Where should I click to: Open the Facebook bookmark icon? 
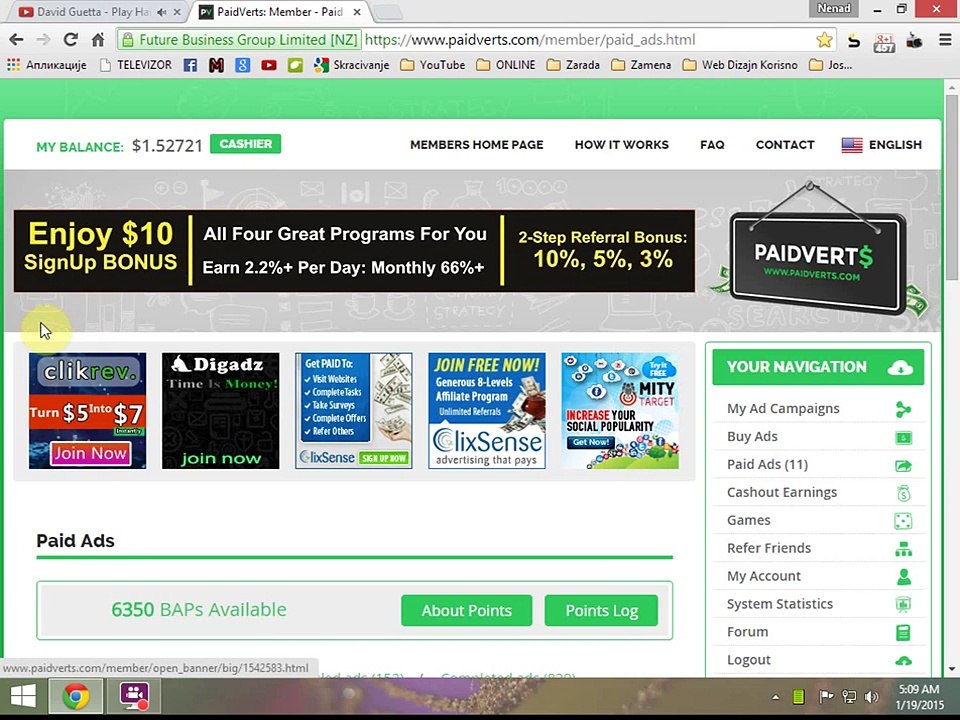click(190, 65)
